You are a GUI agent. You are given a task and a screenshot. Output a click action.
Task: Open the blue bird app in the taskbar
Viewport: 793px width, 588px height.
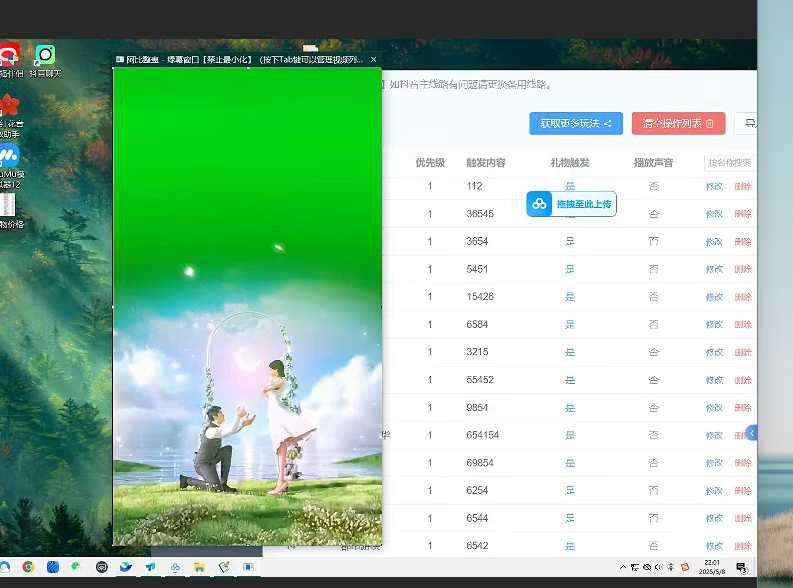click(x=125, y=567)
